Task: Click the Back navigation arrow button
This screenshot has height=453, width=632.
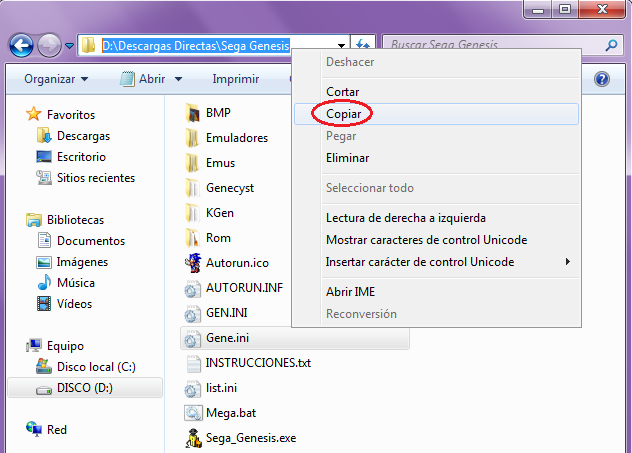Action: [x=21, y=45]
